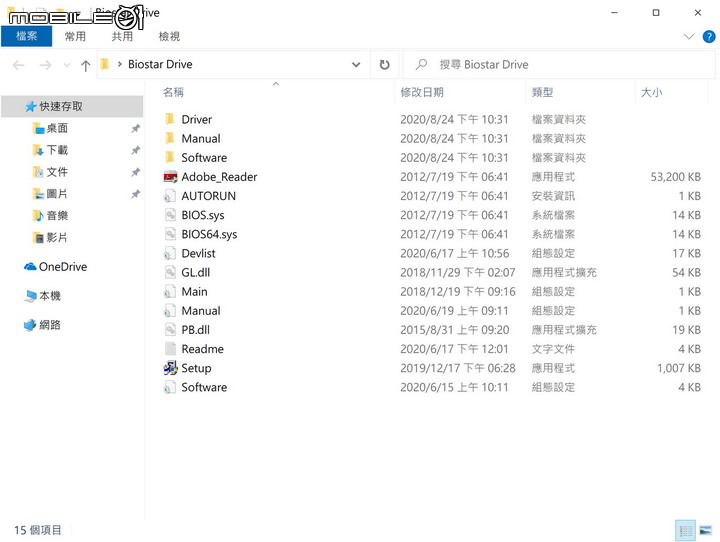Go back with the back arrow
Viewport: 720px width, 542px height.
[18, 65]
